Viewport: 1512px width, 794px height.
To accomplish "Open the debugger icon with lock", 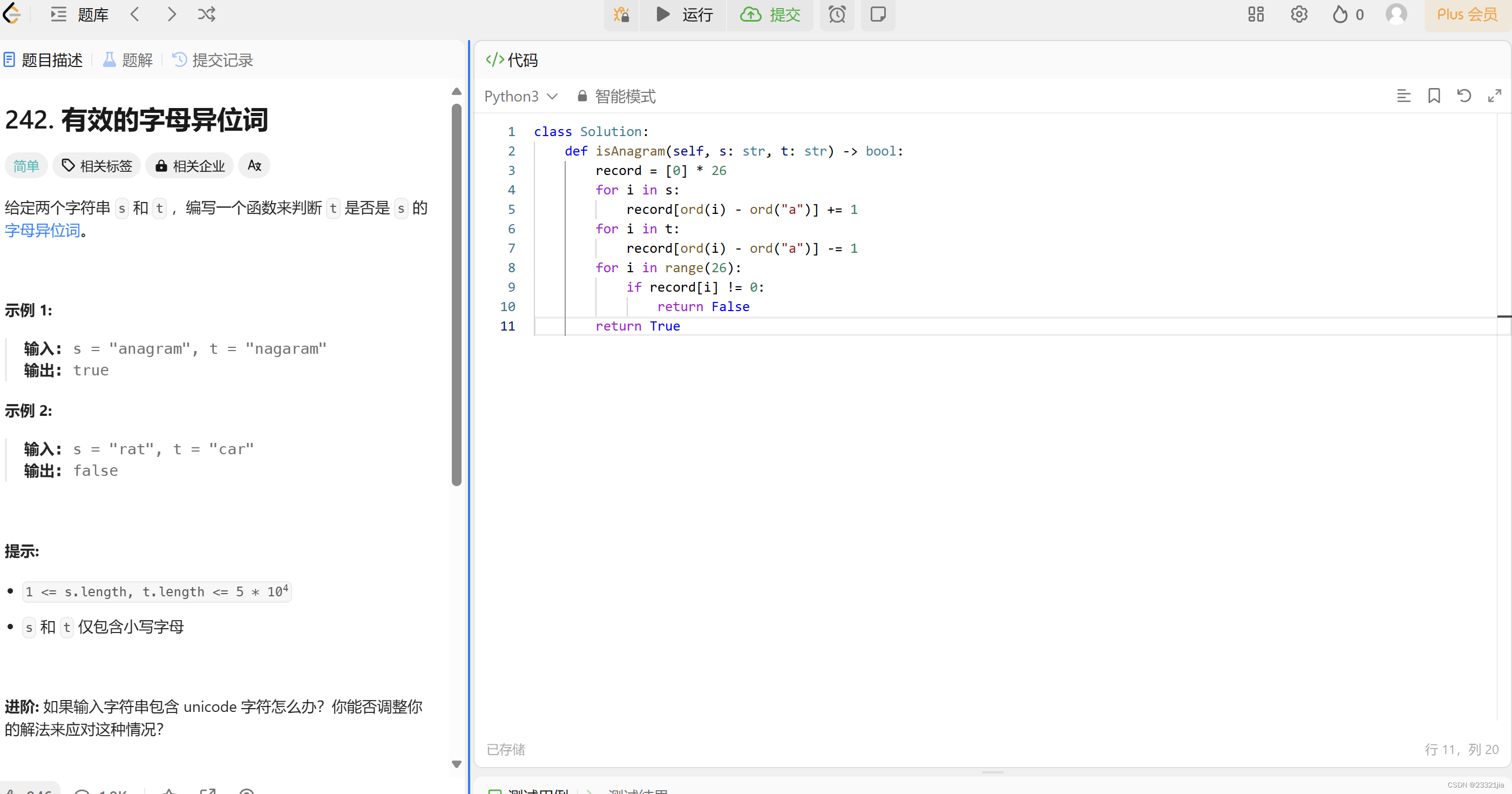I will tap(621, 14).
